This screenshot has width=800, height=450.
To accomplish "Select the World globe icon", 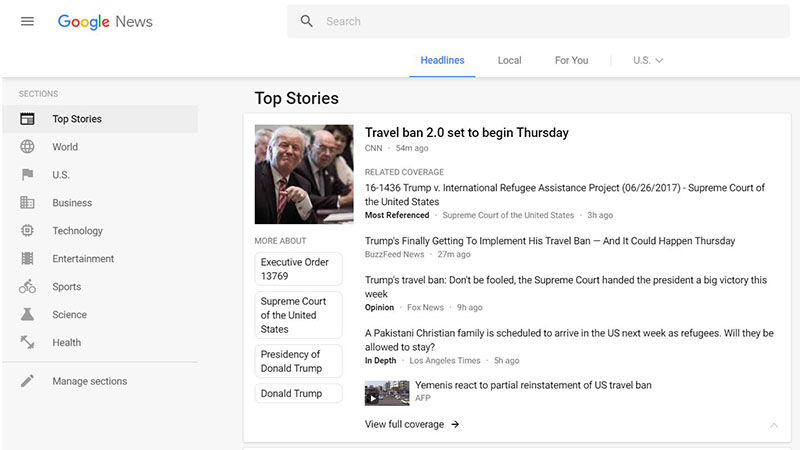I will pos(28,147).
